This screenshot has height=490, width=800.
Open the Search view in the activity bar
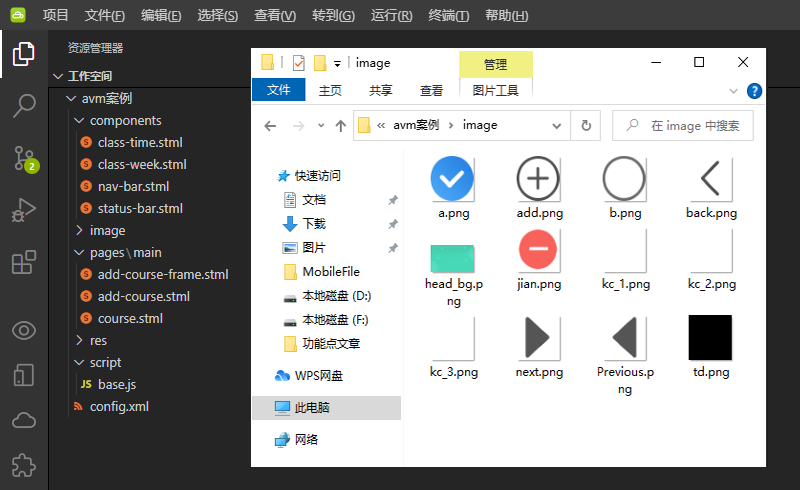coord(23,106)
